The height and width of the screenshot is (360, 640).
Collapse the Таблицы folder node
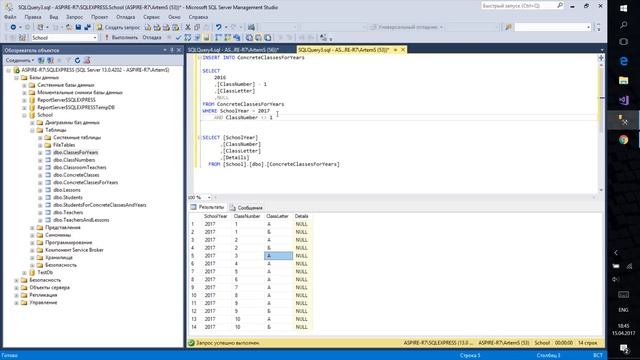tap(32, 130)
